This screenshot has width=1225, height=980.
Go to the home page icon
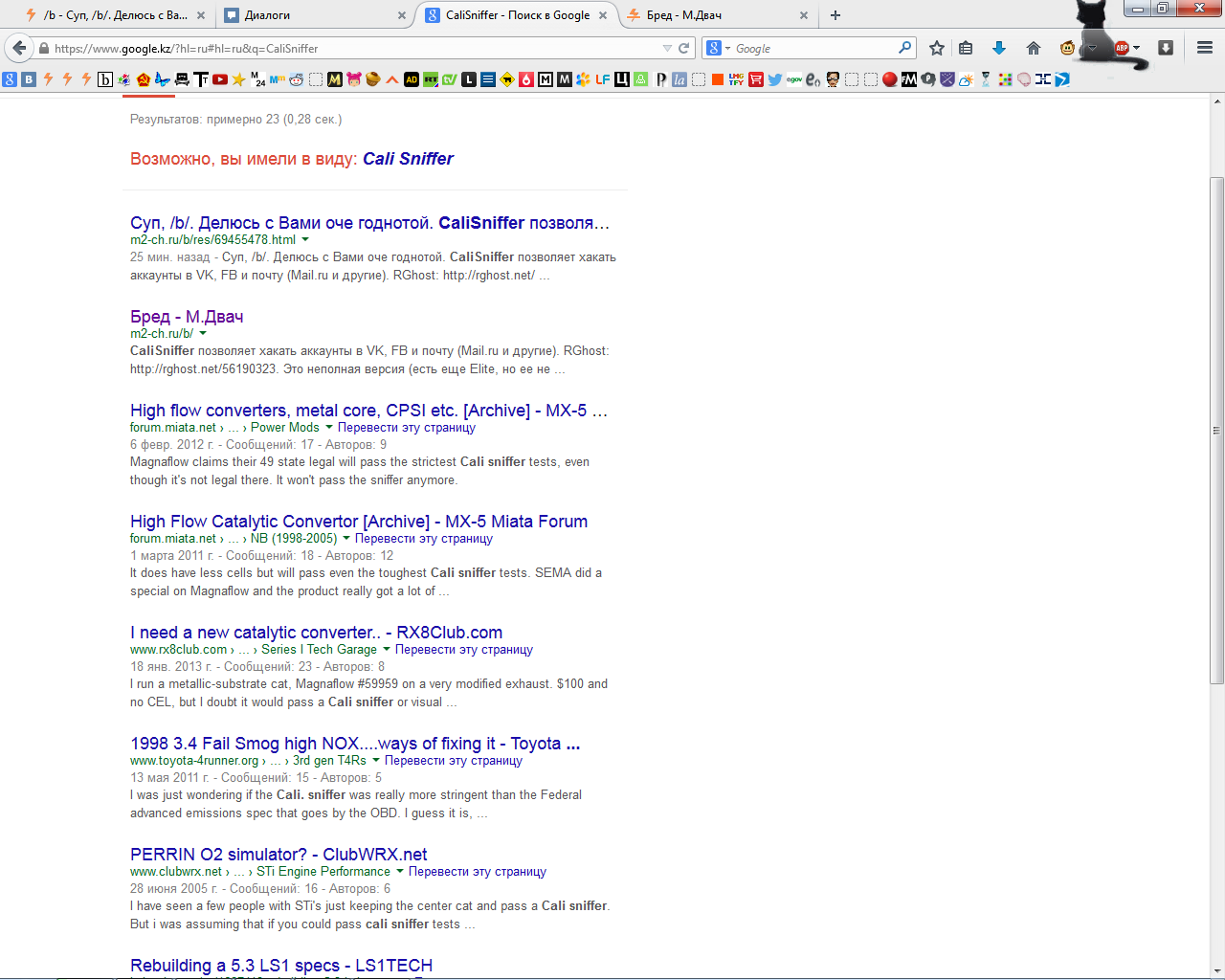click(1034, 48)
